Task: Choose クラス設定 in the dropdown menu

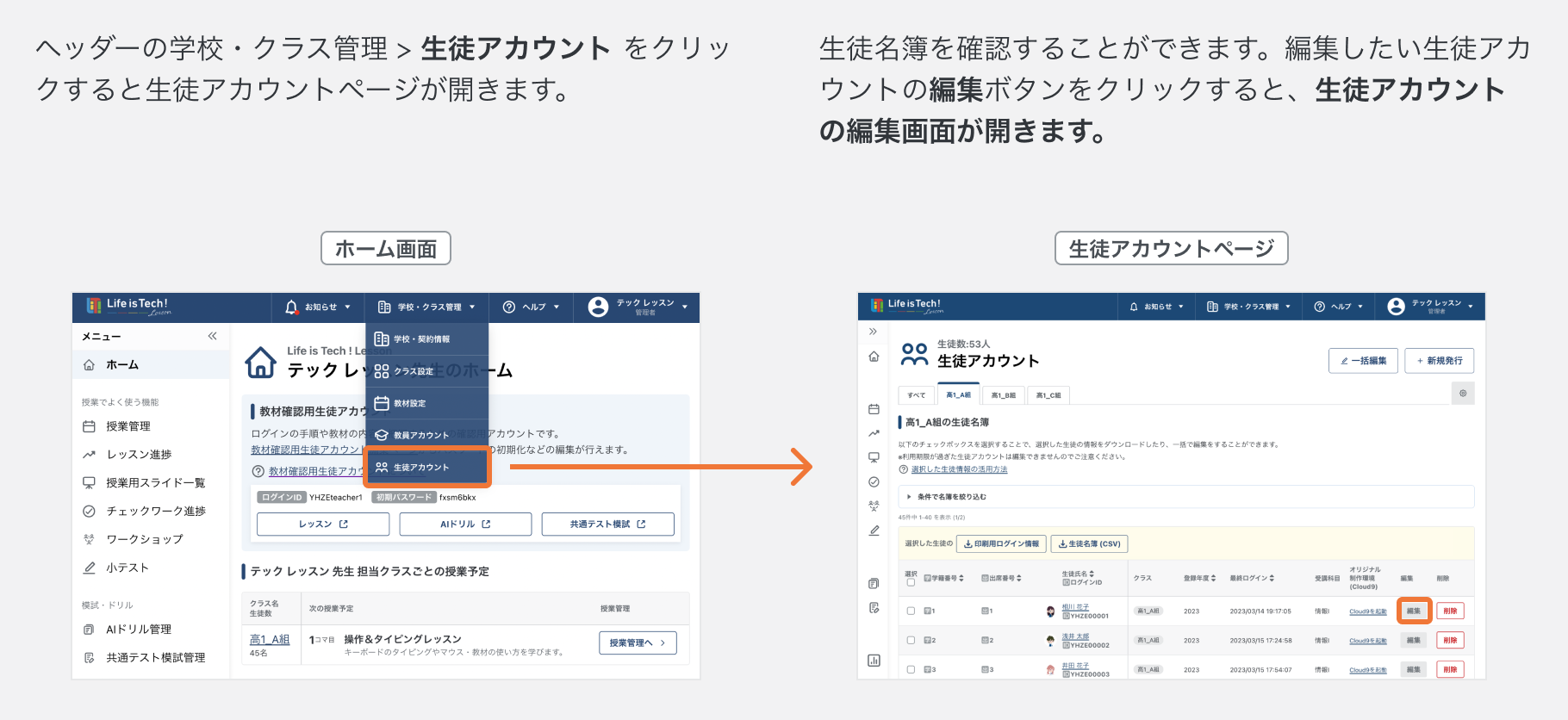Action: [x=427, y=371]
